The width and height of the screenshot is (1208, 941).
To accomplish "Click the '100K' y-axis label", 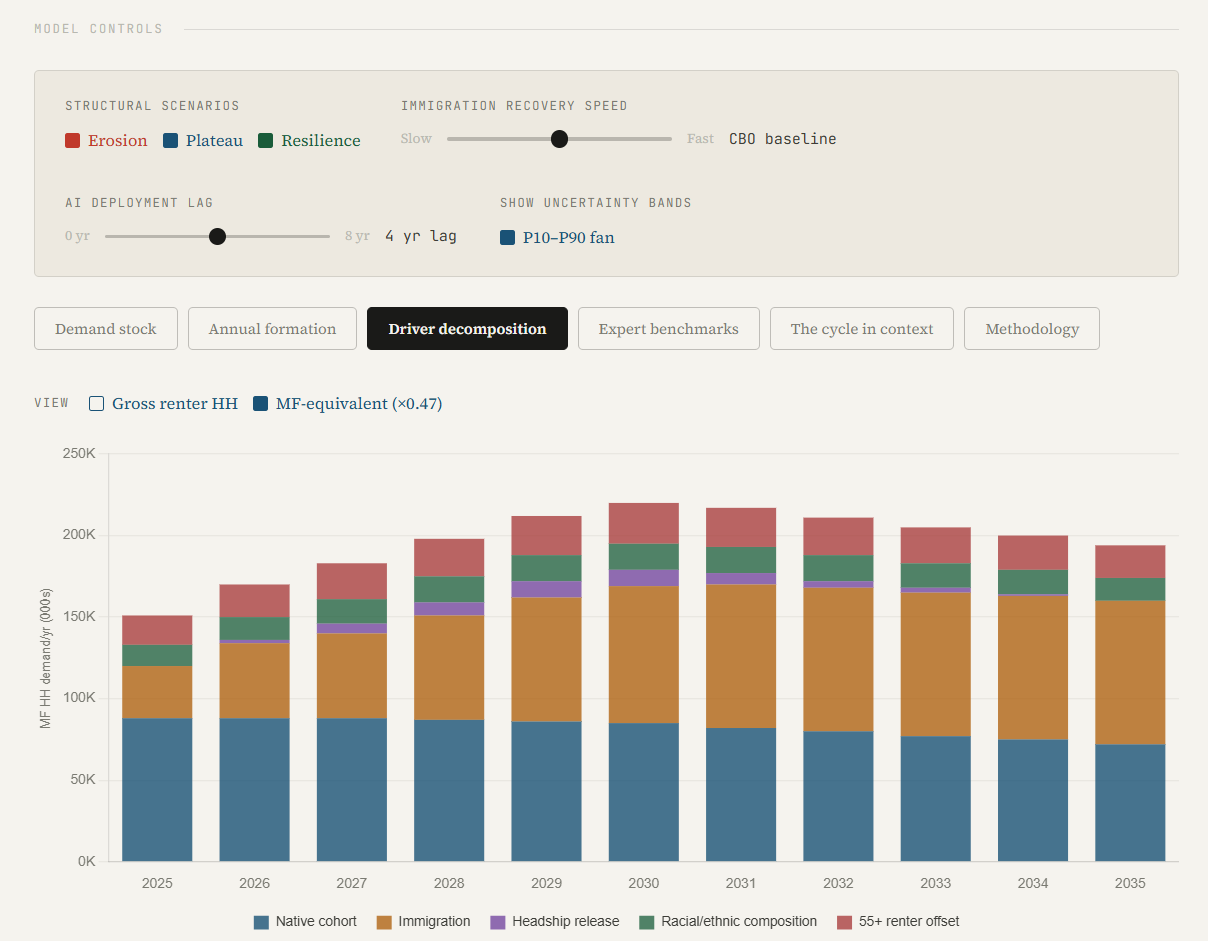I will (x=79, y=698).
